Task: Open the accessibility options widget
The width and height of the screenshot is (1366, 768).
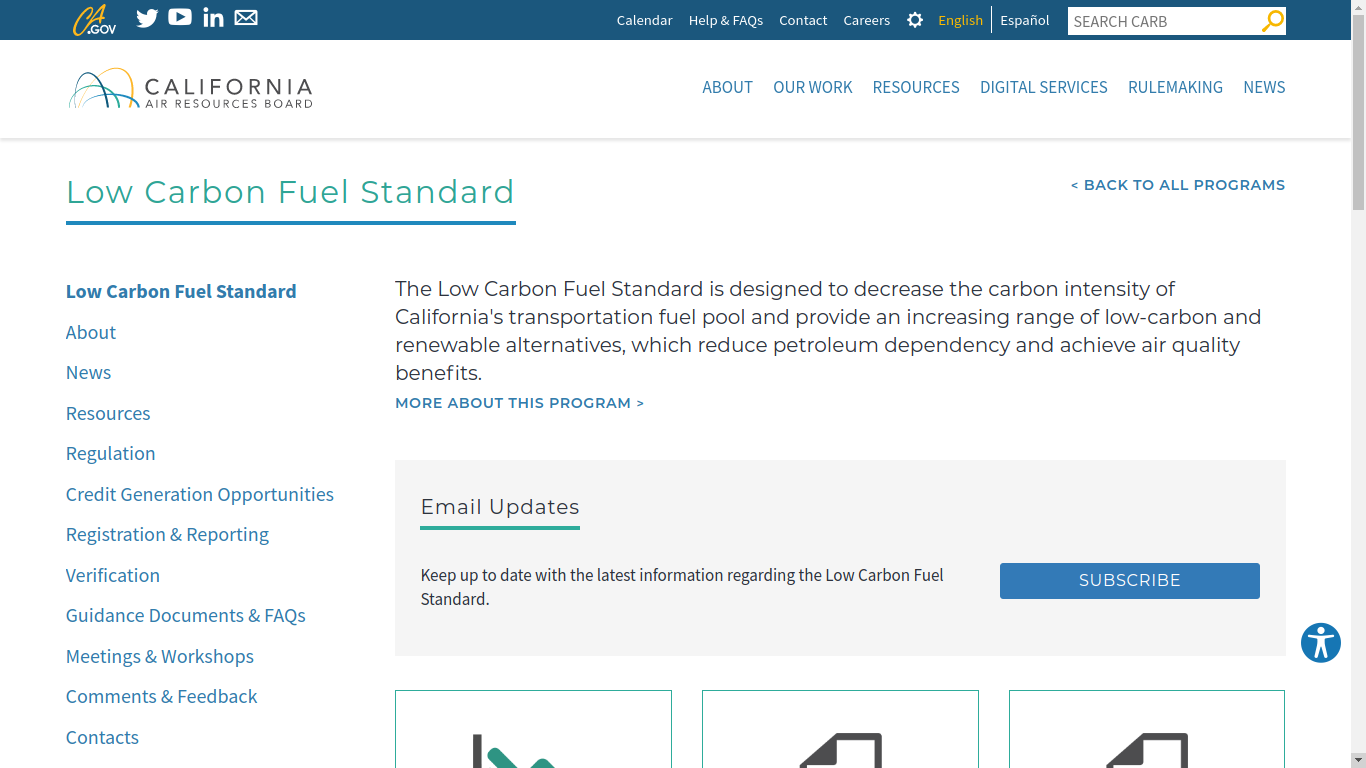Action: pyautogui.click(x=1320, y=643)
